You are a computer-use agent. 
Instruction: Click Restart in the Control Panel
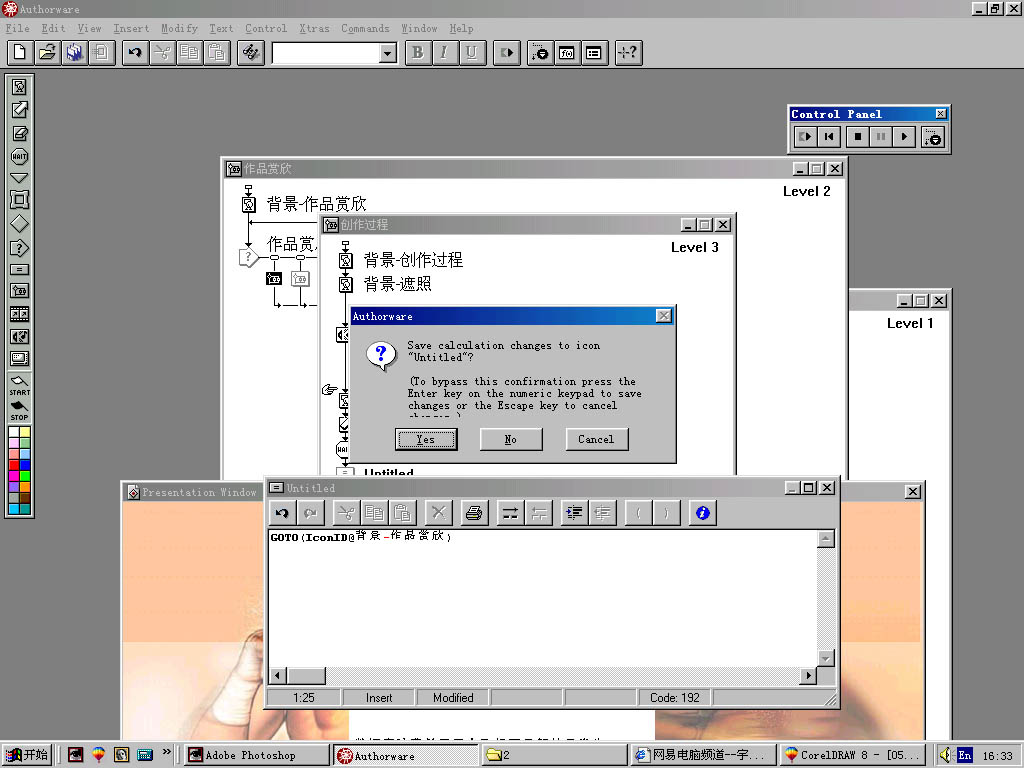pyautogui.click(x=805, y=136)
